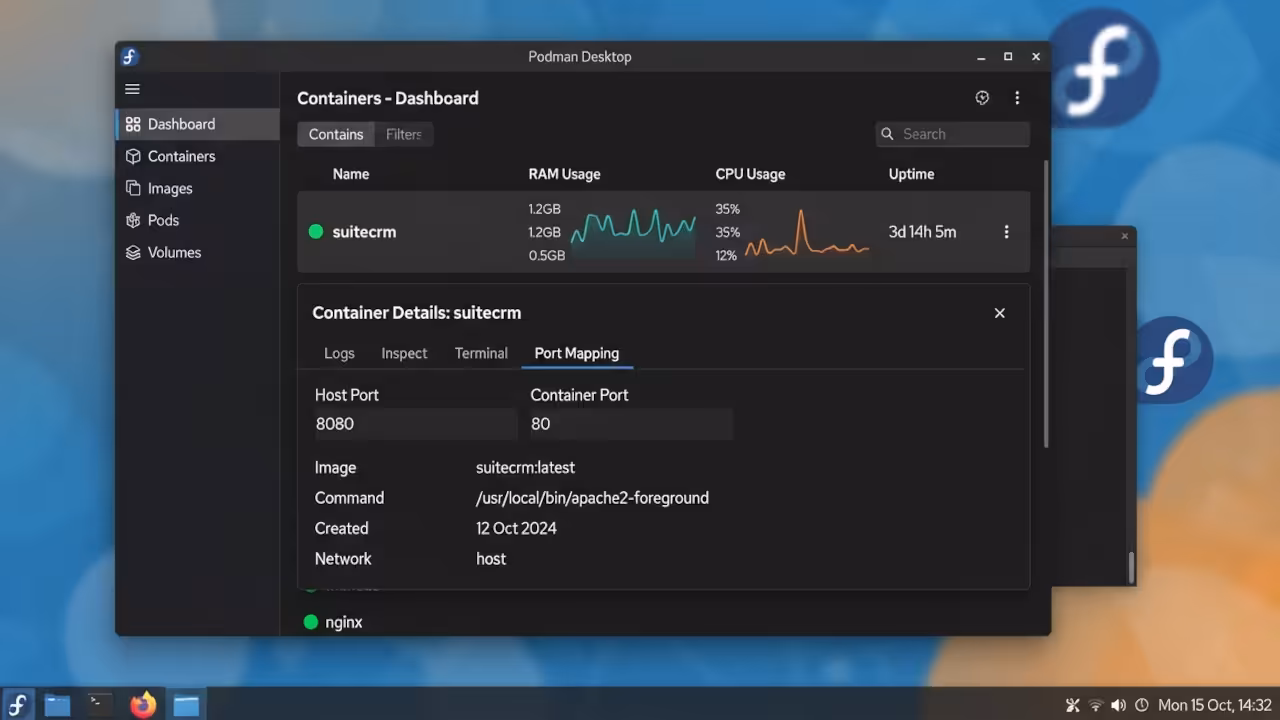Open the Logs tab
1280x720 pixels.
coord(339,353)
